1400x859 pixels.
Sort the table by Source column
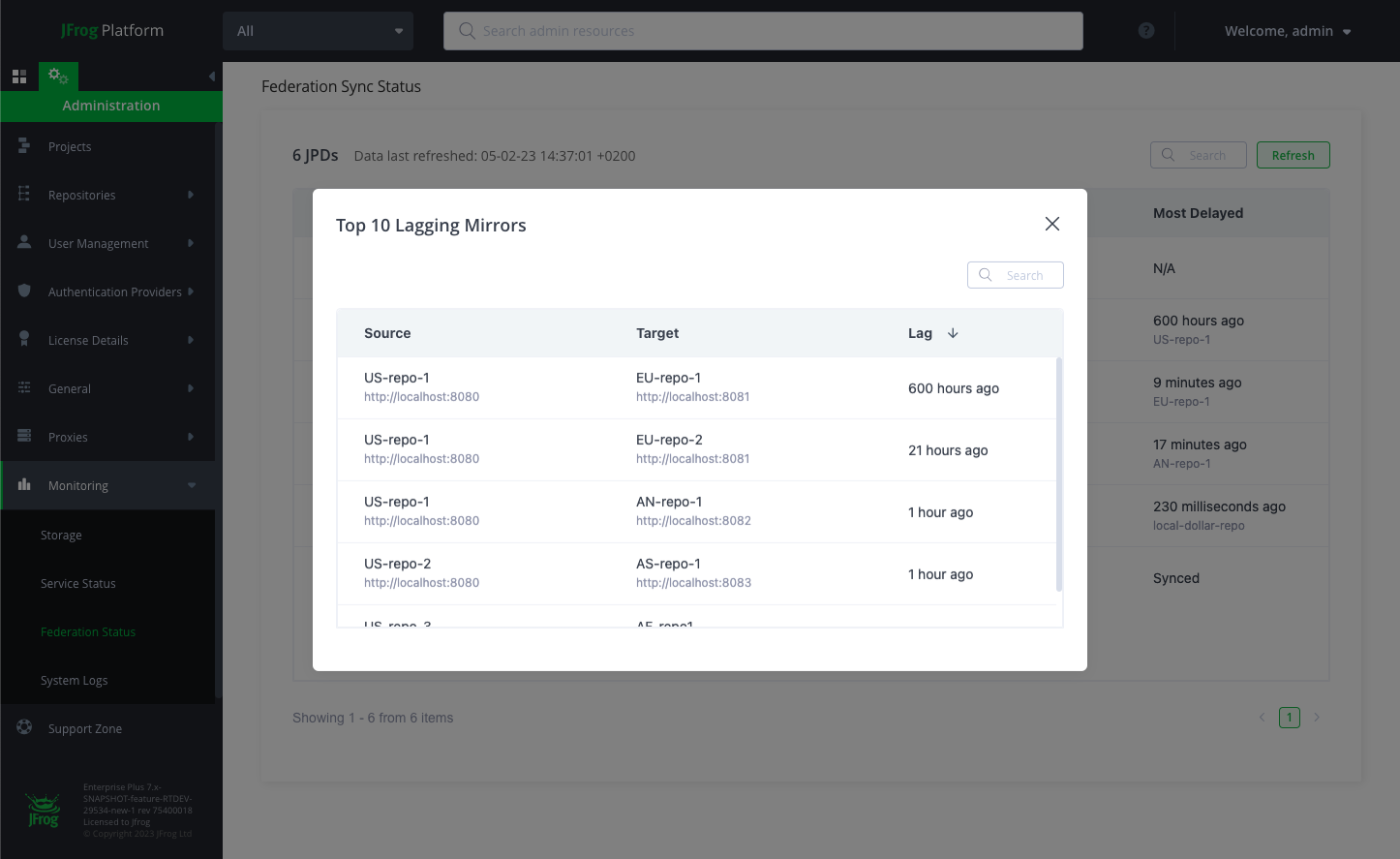(387, 333)
